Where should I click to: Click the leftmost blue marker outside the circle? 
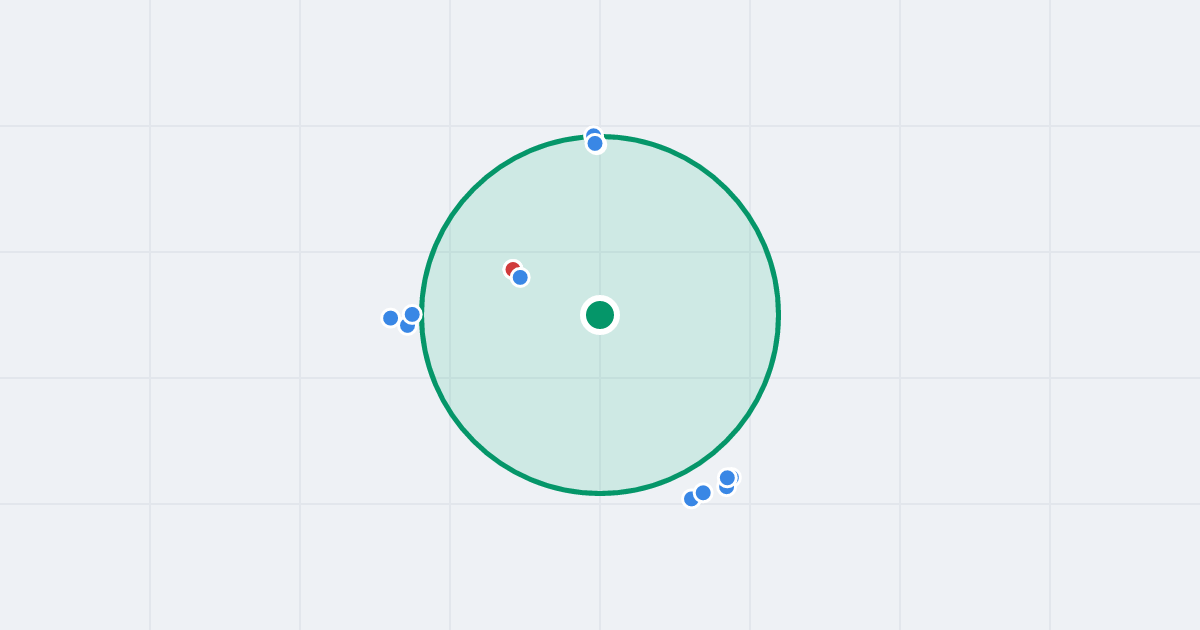(391, 318)
